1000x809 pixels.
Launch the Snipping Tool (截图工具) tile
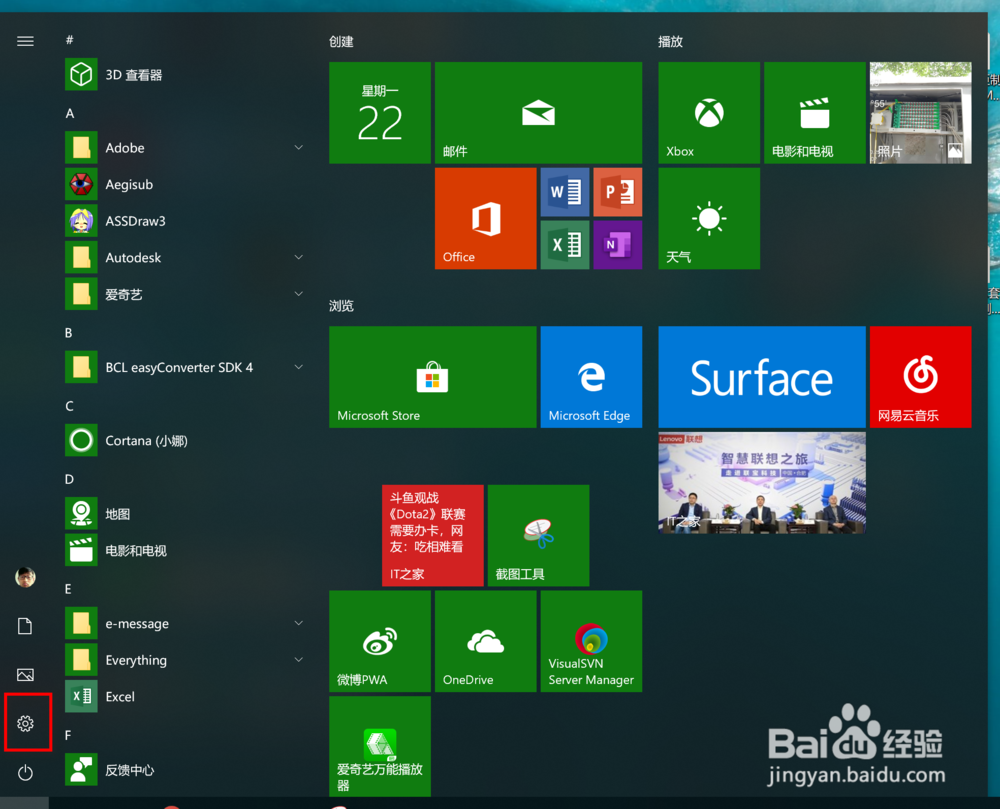(538, 535)
